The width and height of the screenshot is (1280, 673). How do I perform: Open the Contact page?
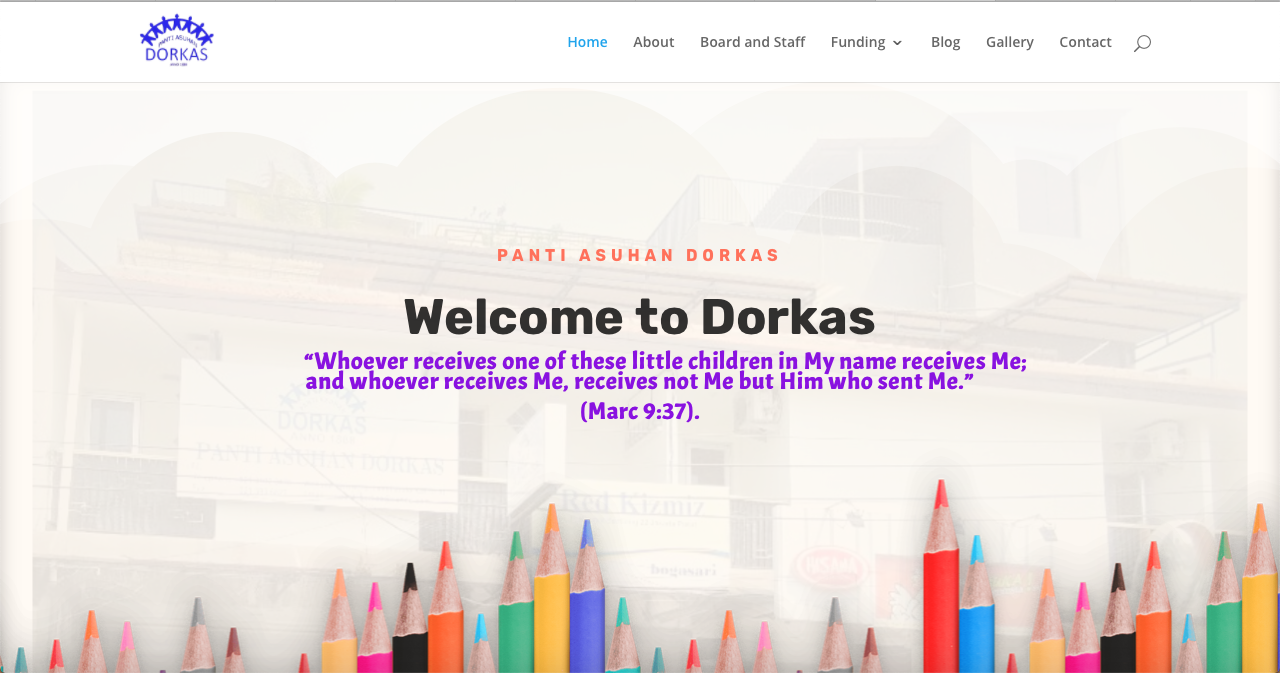point(1085,42)
